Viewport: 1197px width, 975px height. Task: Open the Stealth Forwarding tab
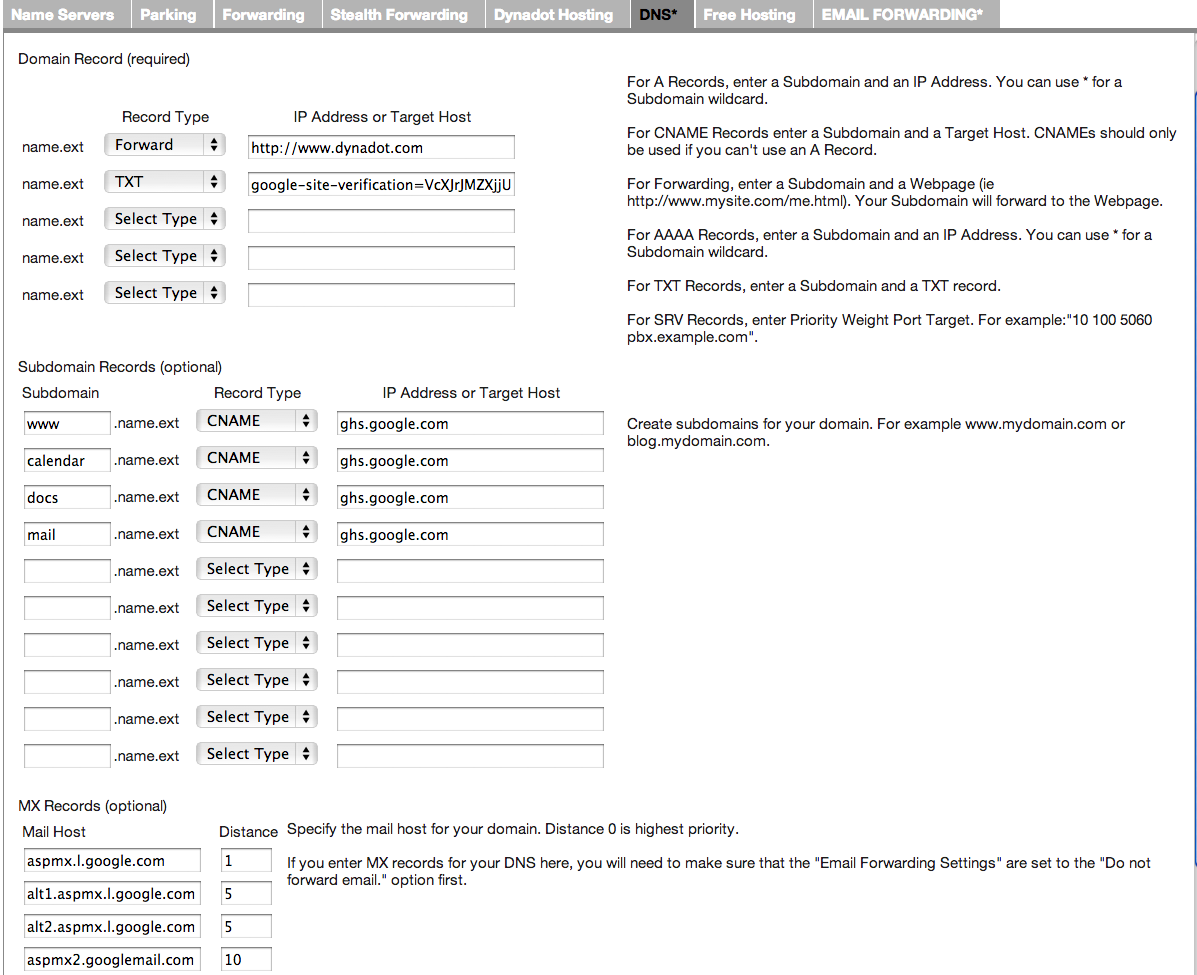(399, 14)
